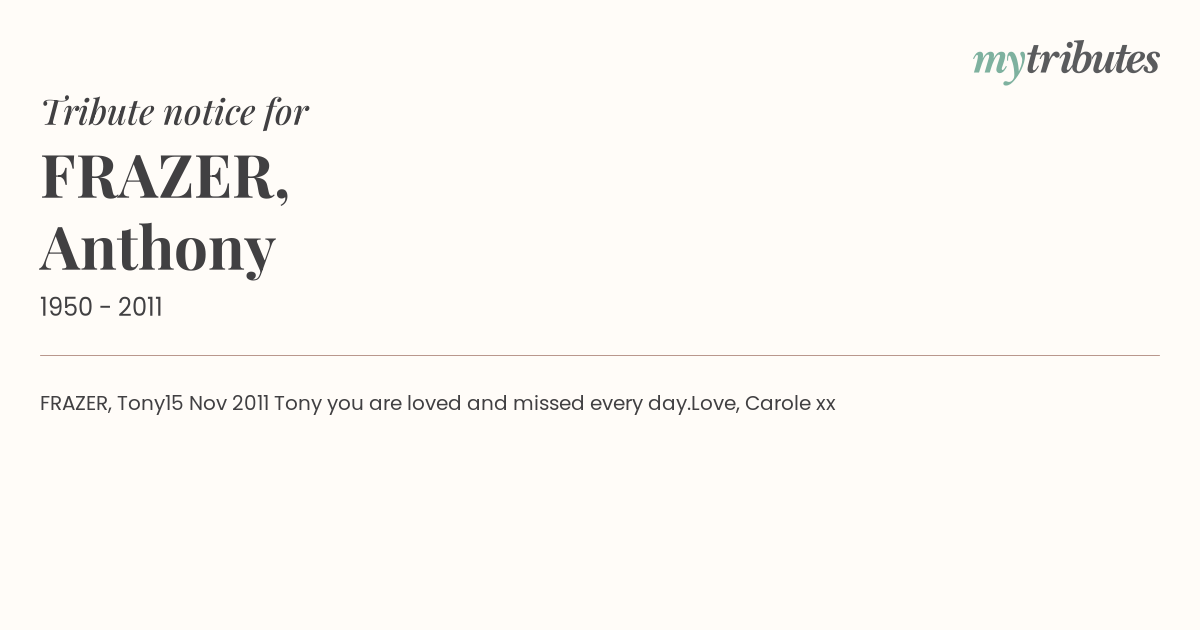Click the "Nov" in the tribute message date

[207, 404]
